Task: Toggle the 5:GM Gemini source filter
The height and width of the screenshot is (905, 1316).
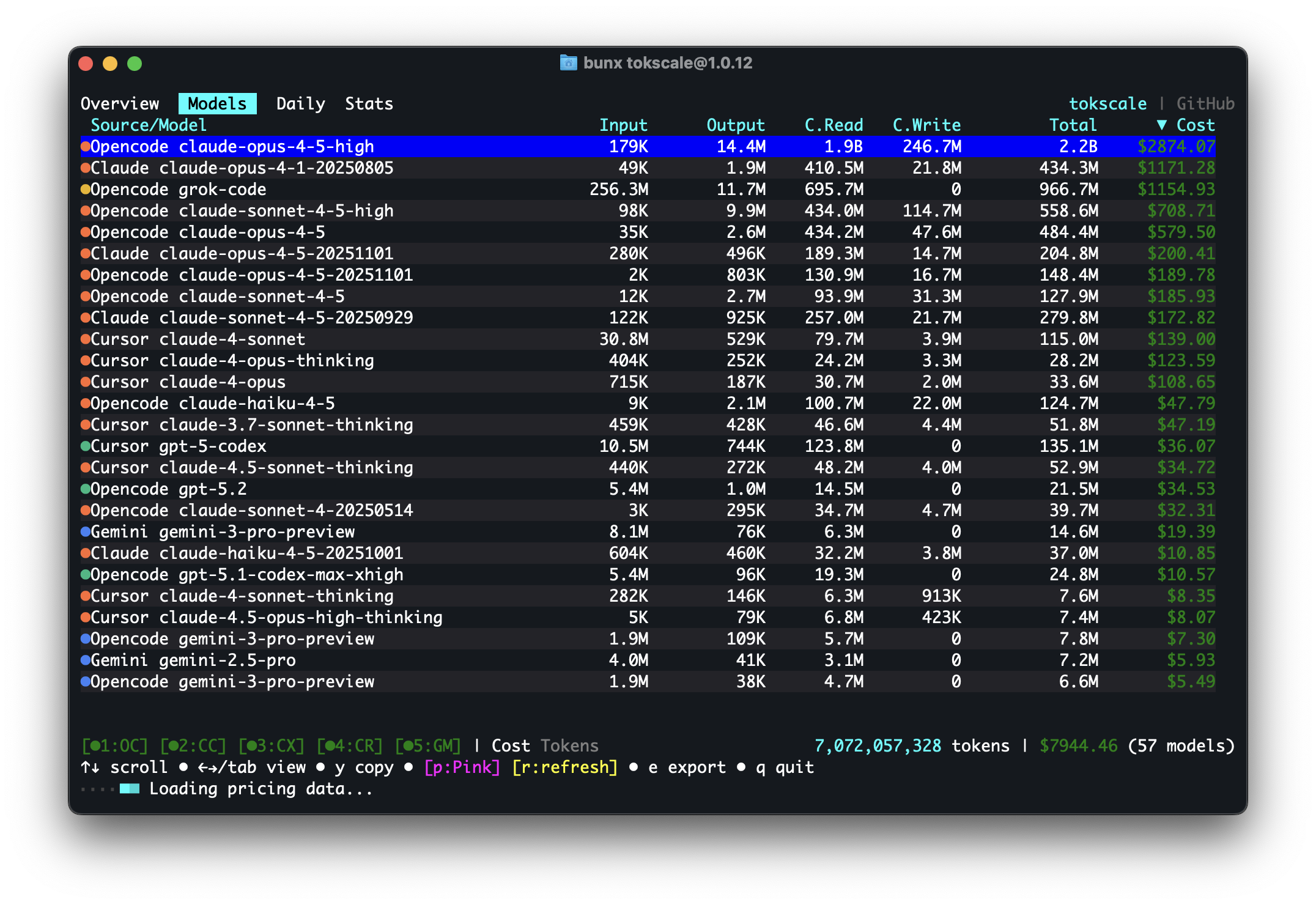Action: point(427,746)
